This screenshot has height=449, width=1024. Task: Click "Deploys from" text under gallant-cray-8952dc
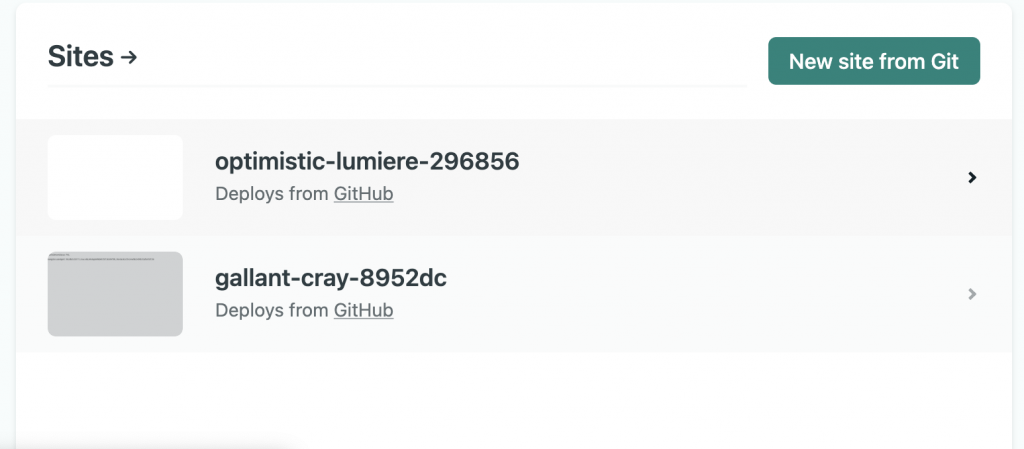(271, 311)
